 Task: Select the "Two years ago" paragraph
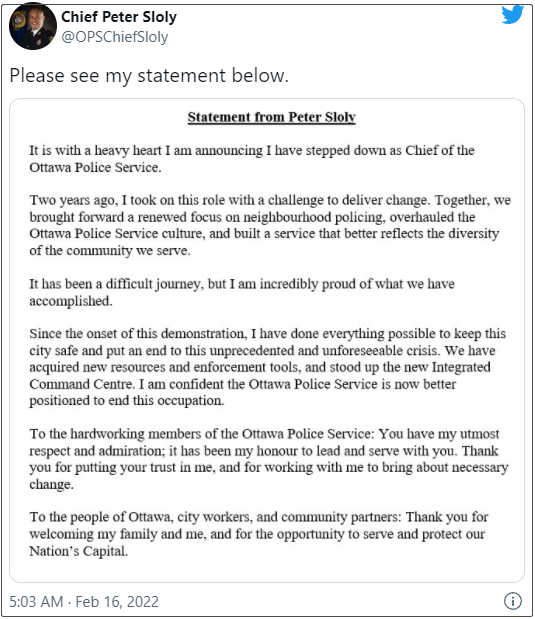click(270, 225)
